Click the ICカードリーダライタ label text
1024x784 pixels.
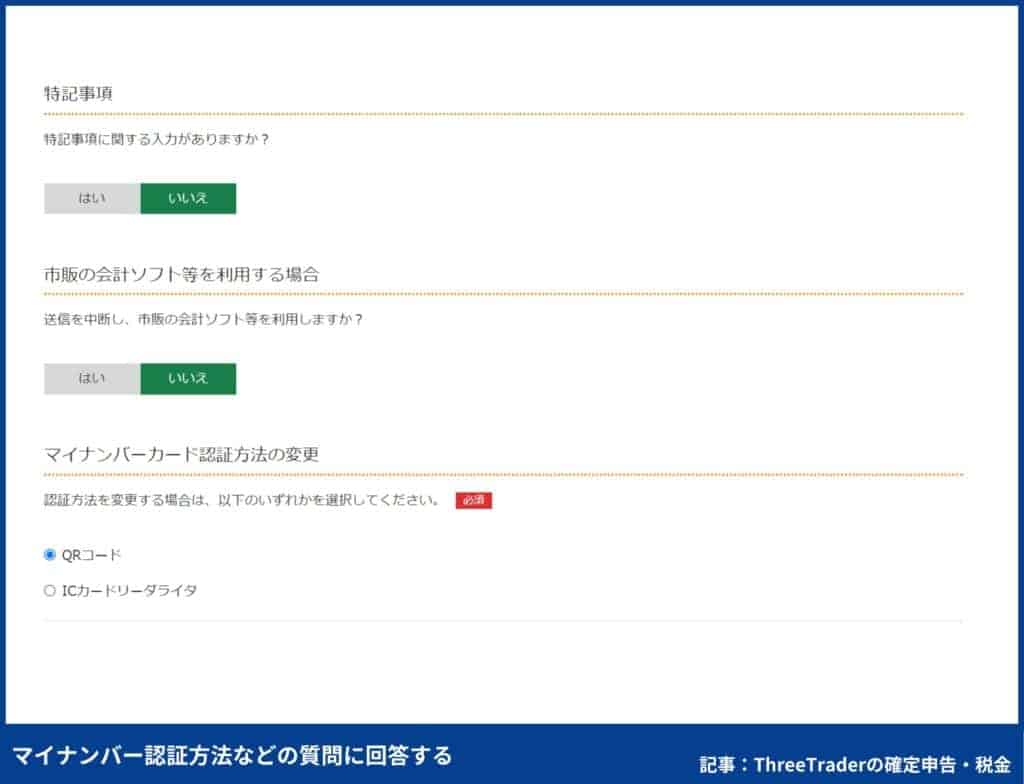point(129,591)
